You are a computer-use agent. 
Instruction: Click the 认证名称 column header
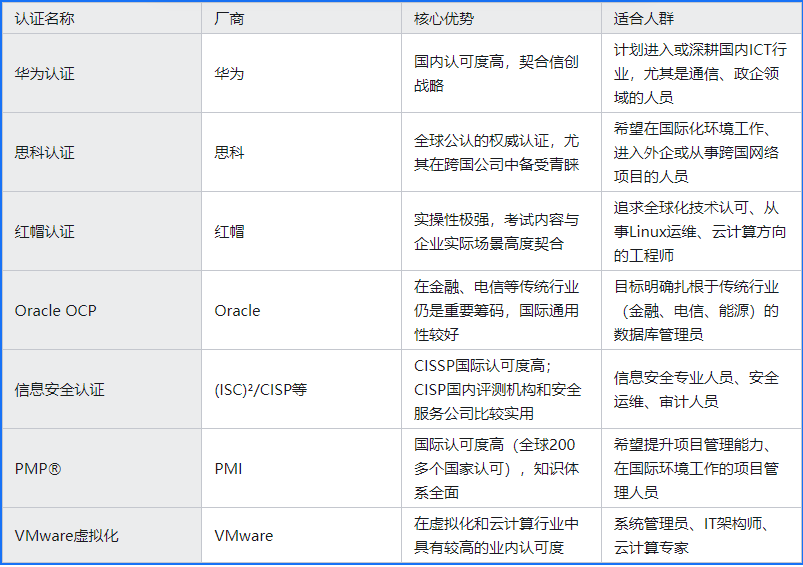click(x=102, y=18)
